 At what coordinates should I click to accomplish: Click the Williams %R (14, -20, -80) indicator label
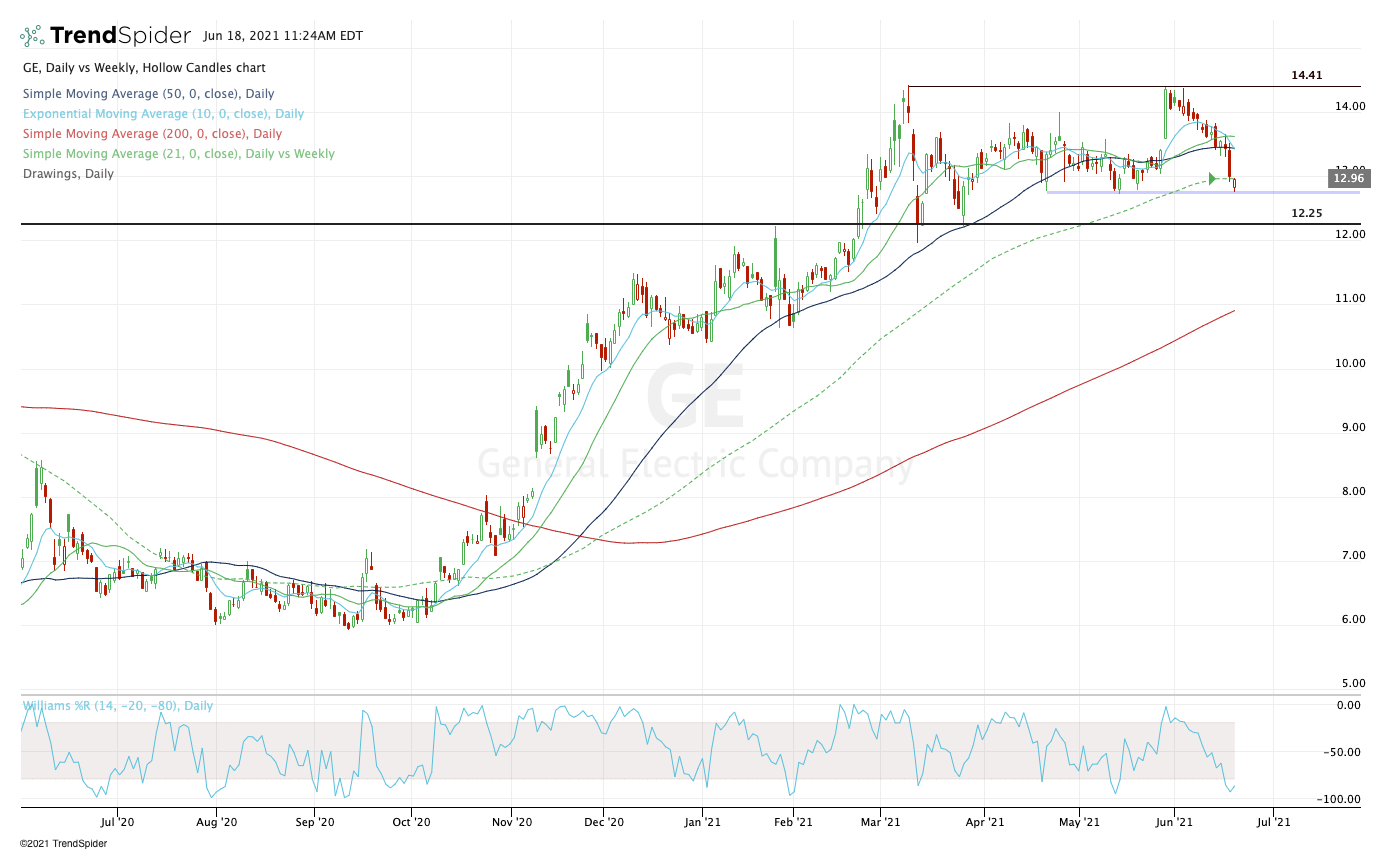(118, 705)
